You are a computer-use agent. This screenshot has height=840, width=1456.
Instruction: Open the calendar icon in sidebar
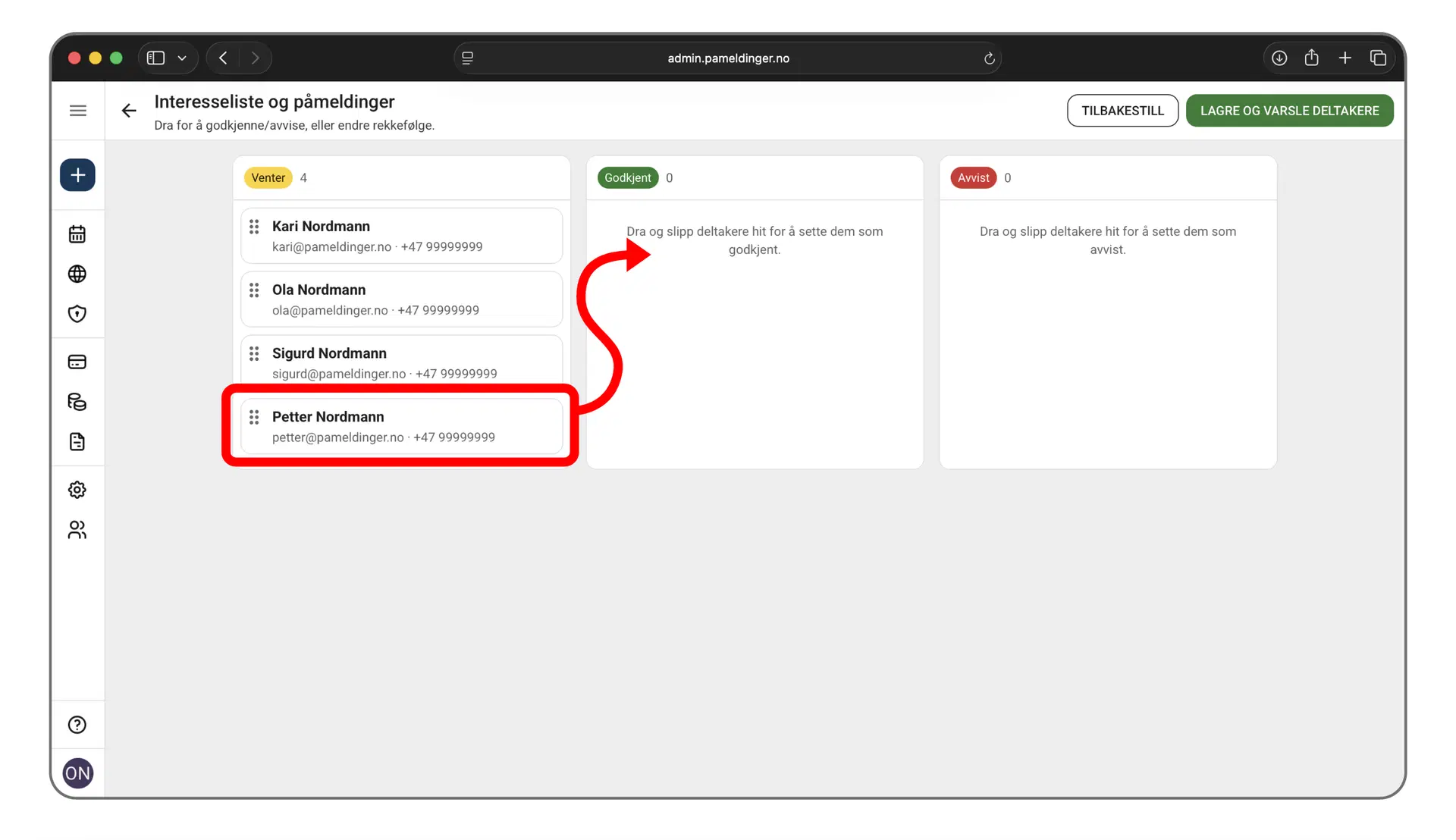[77, 234]
